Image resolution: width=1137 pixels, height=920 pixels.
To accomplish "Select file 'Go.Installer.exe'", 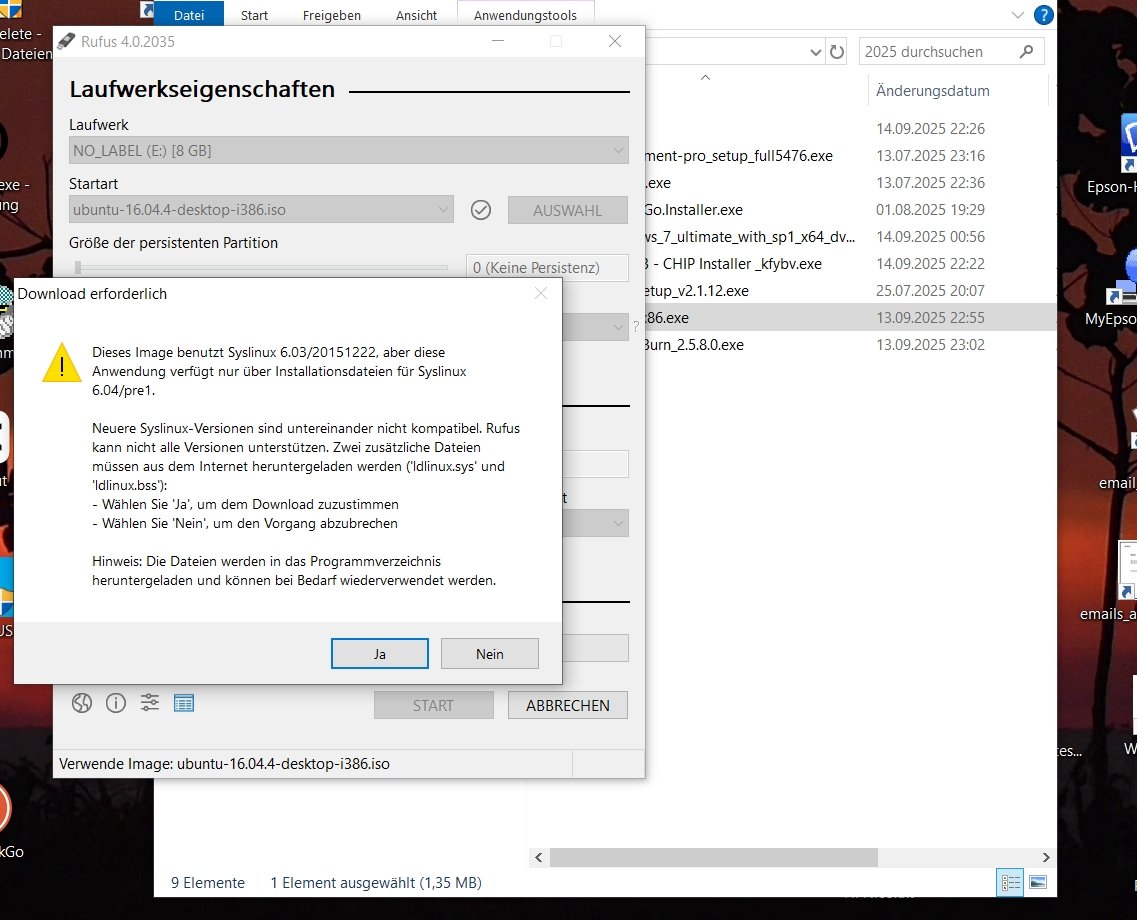I will coord(694,210).
